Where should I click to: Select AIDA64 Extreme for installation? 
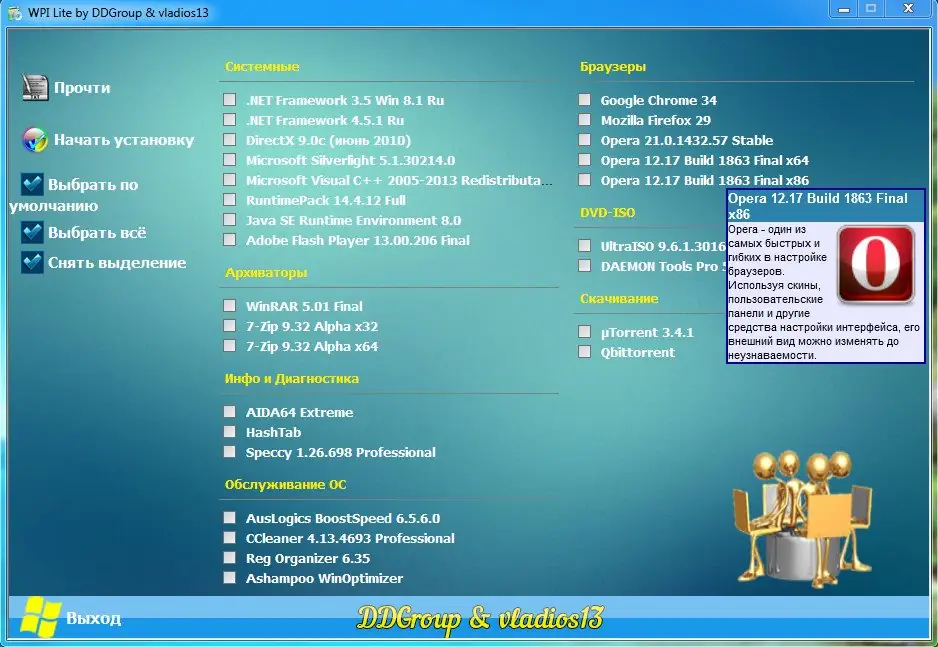click(229, 412)
